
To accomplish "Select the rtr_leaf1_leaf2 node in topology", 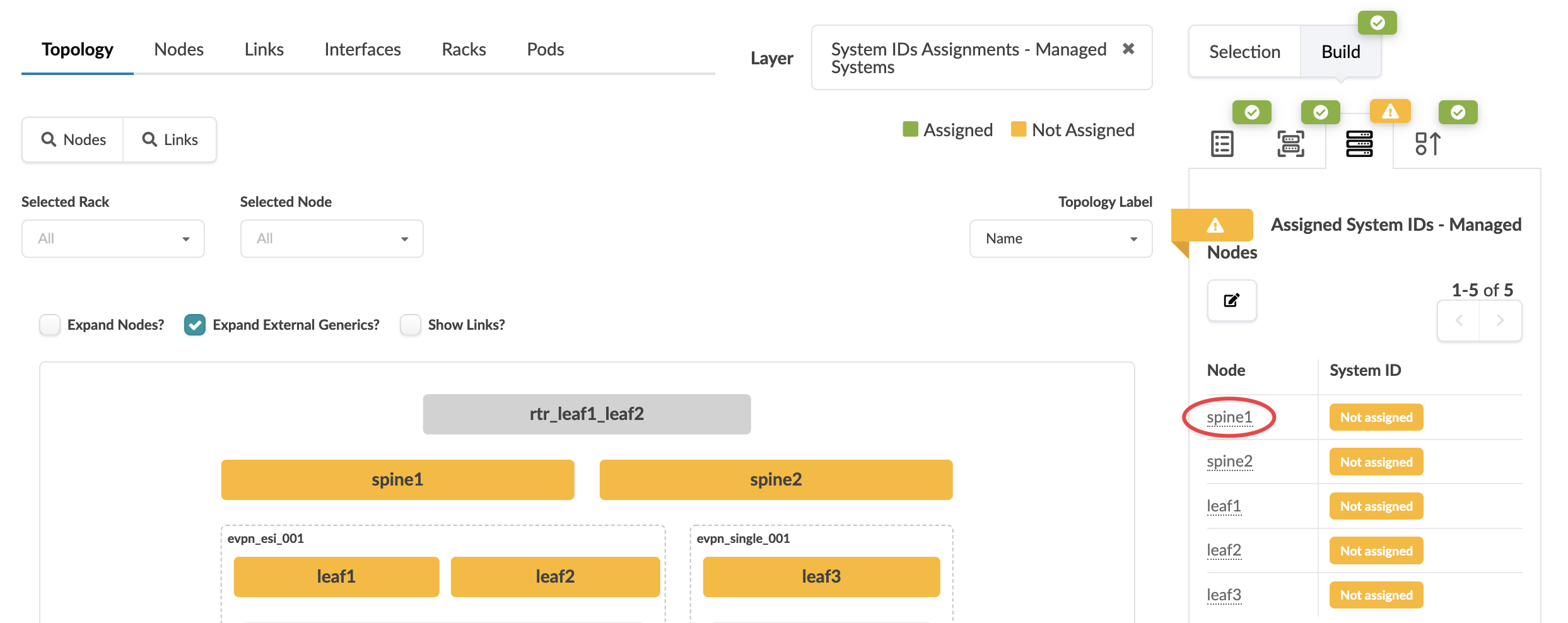I will [587, 414].
